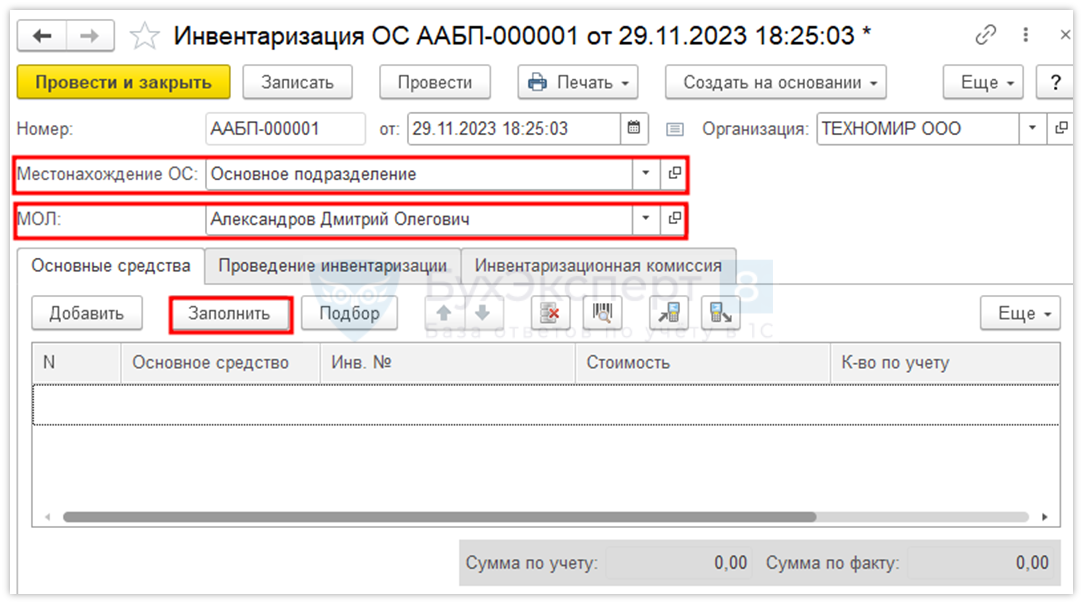Screen dimensions: 1083x604
Task: Open the help question mark button
Action: [x=1055, y=82]
